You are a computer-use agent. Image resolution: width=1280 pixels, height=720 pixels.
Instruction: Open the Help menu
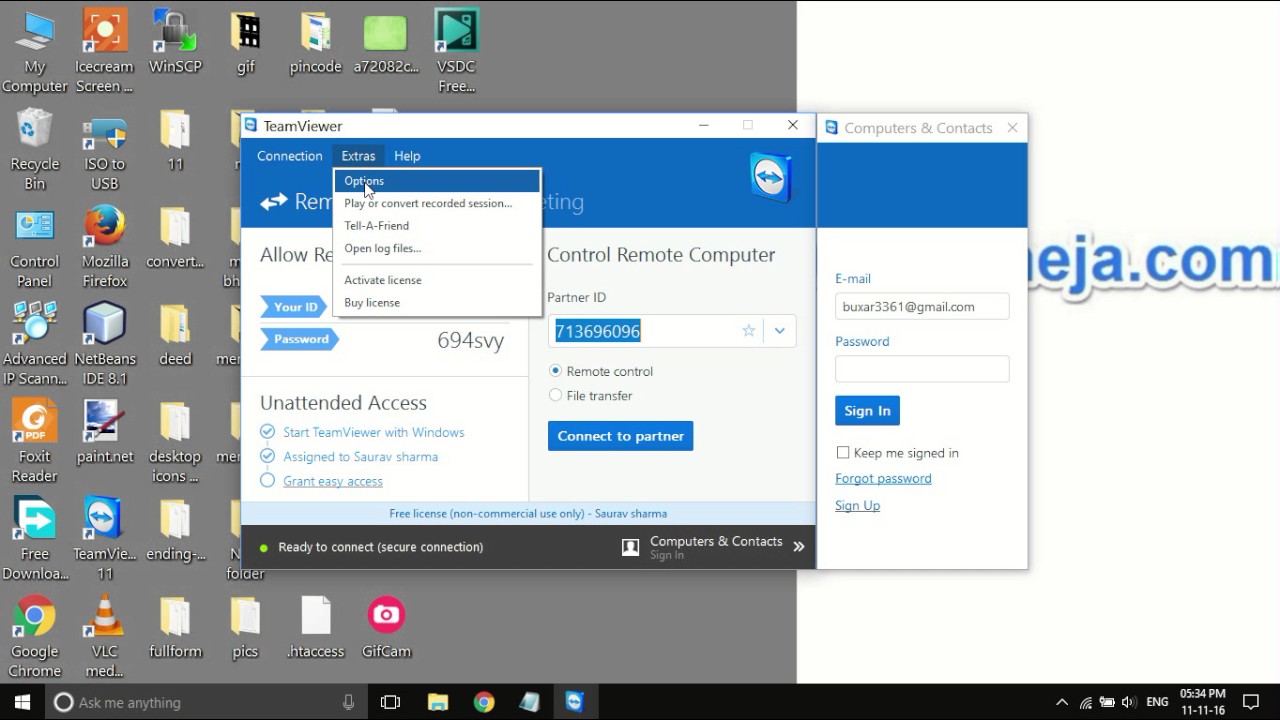(407, 156)
